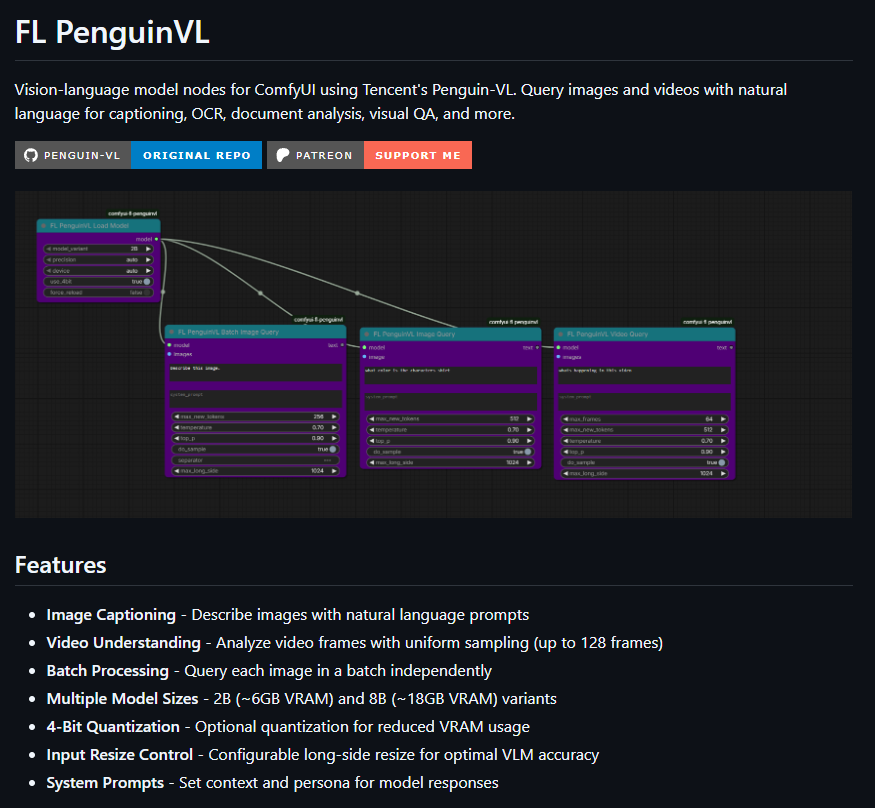Decrease max_long_side arrow in Video Query node
Image resolution: width=875 pixels, height=808 pixels.
click(566, 473)
